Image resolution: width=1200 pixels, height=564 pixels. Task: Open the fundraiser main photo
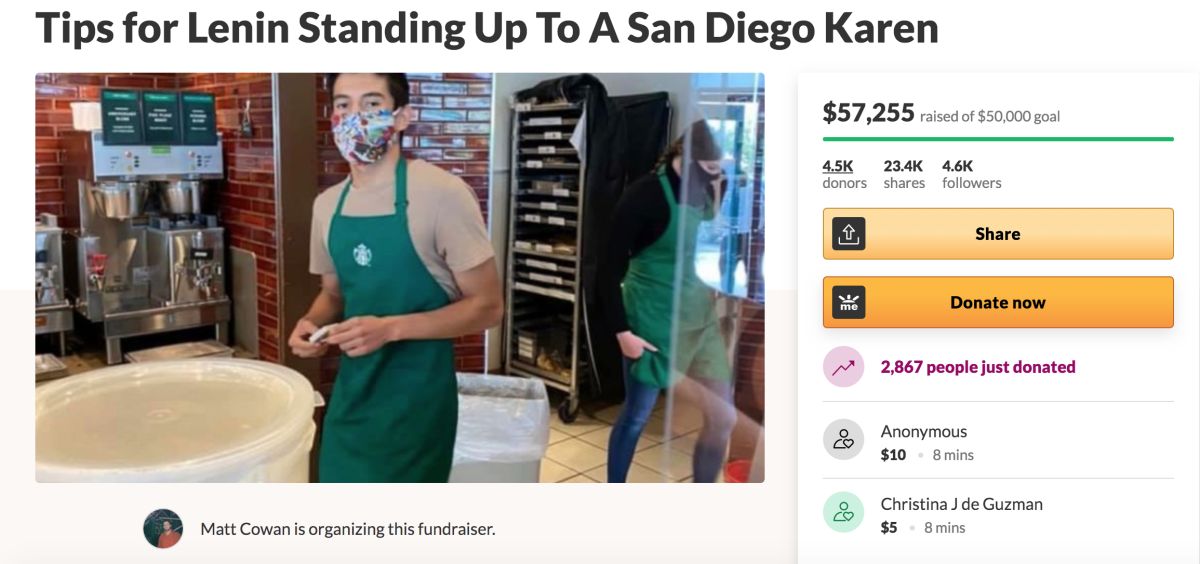coord(400,278)
